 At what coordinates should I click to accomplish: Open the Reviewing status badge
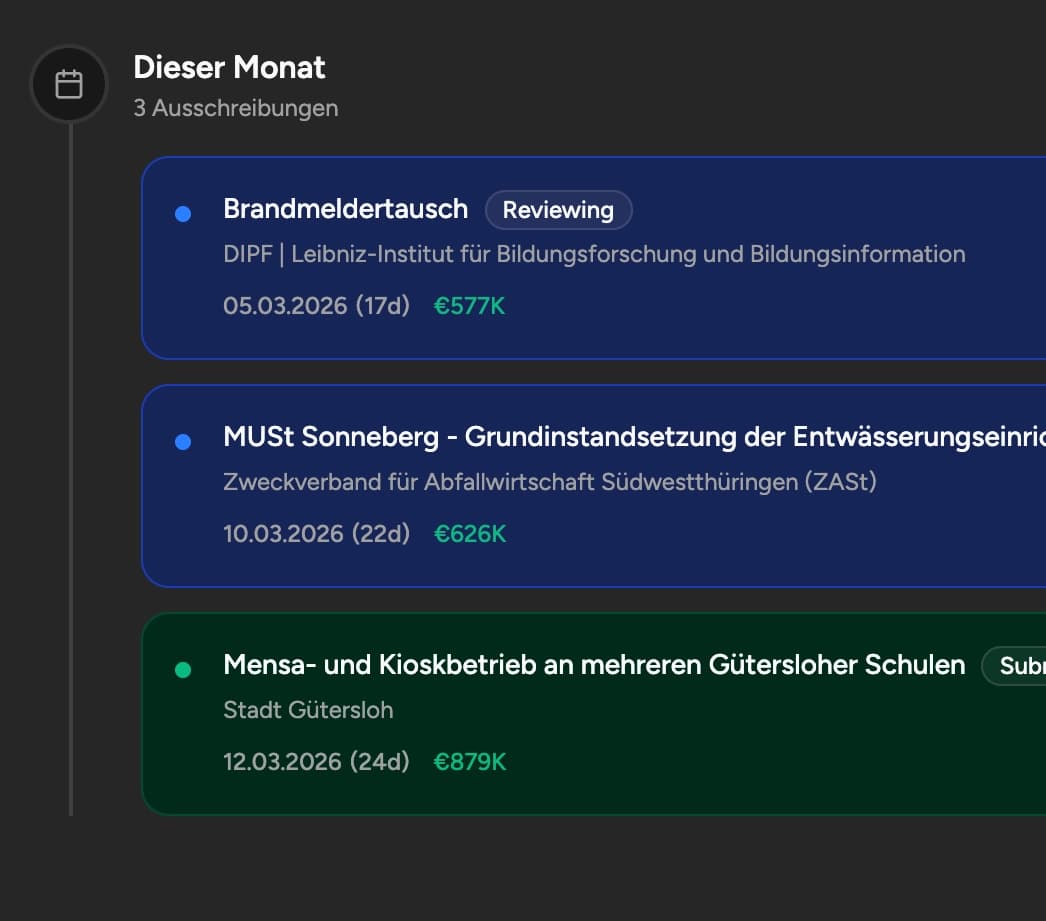tap(558, 210)
